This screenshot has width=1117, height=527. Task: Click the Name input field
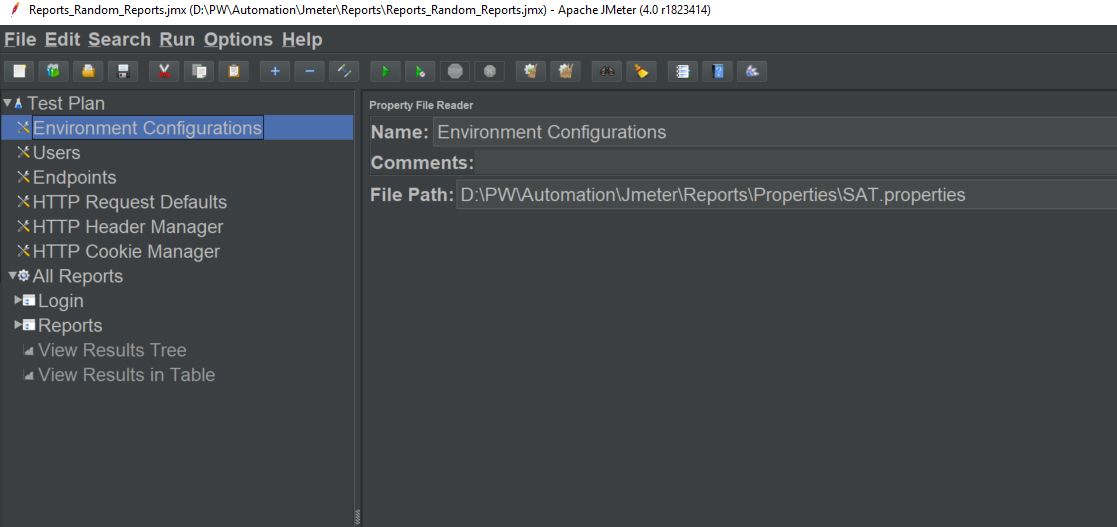point(775,132)
